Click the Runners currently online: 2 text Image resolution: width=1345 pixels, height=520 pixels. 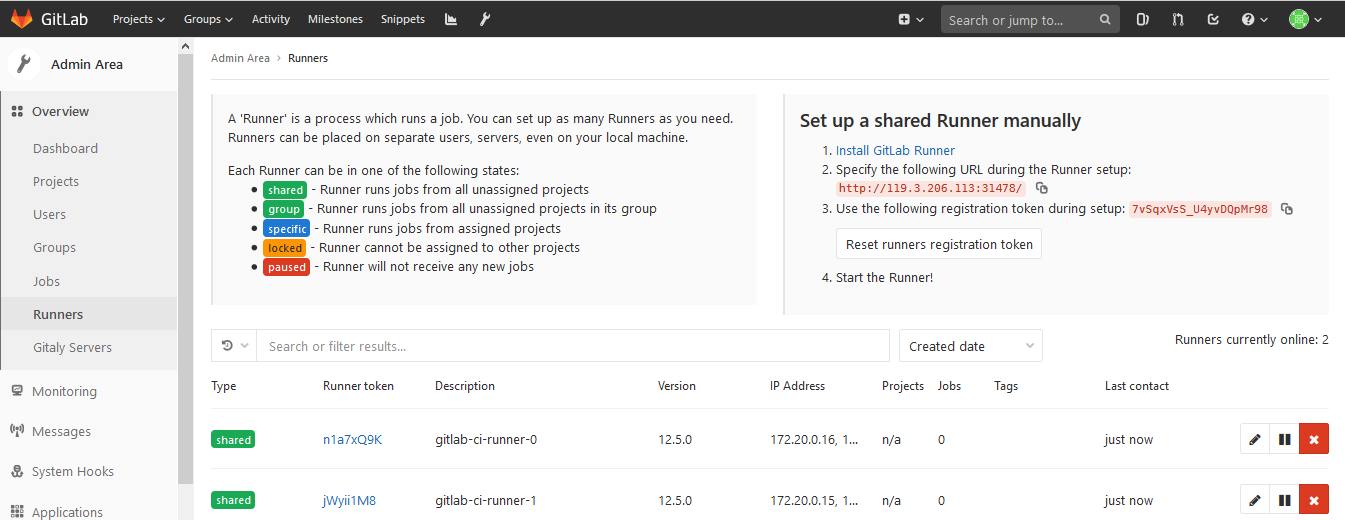click(x=1252, y=340)
